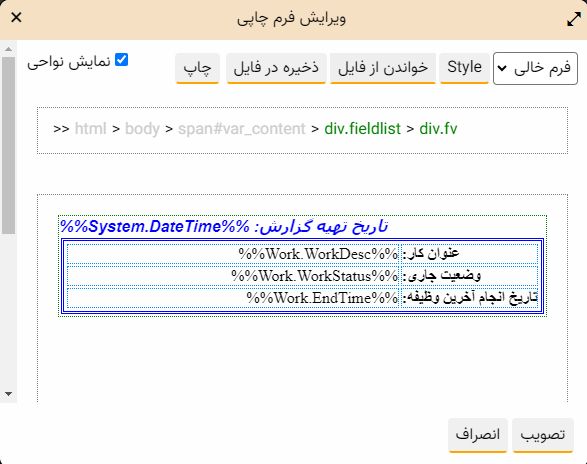Click the %%Work.WorkStatus%% table cell
Image resolution: width=587 pixels, height=464 pixels.
pyautogui.click(x=233, y=276)
